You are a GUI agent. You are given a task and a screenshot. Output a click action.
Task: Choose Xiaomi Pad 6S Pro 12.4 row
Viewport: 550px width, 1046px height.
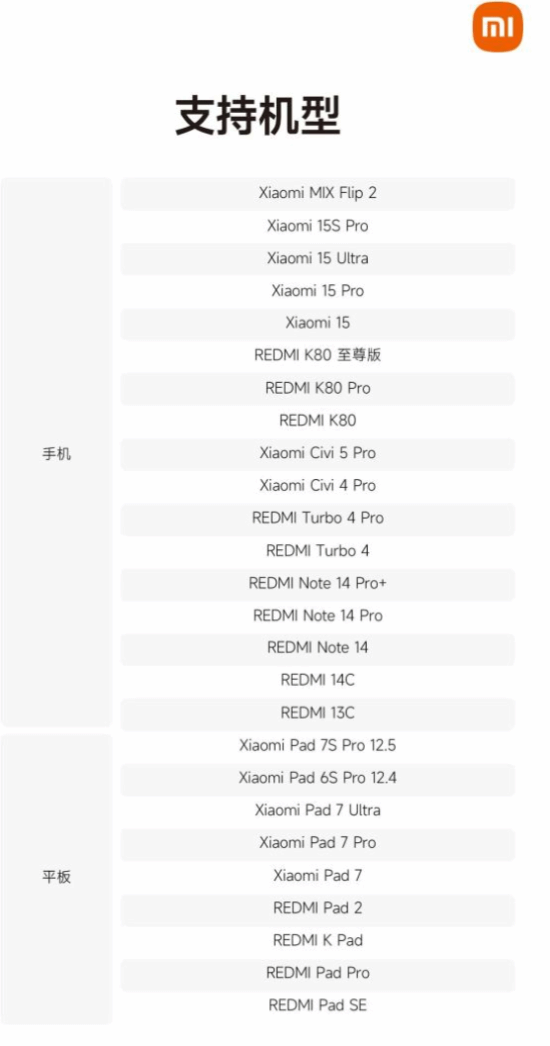click(x=318, y=778)
